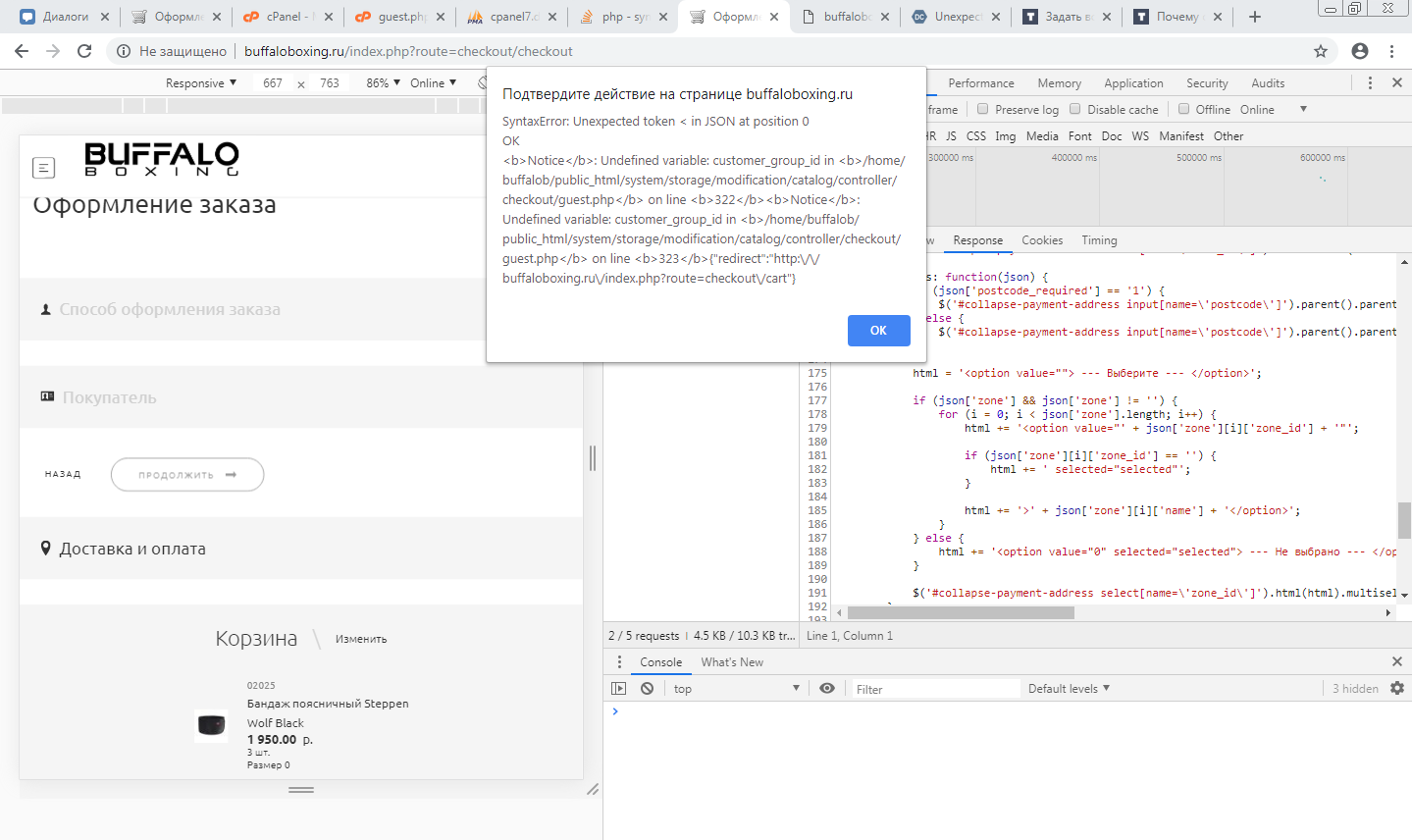This screenshot has width=1412, height=840.
Task: Edit the viewport height field 763
Action: pos(330,83)
